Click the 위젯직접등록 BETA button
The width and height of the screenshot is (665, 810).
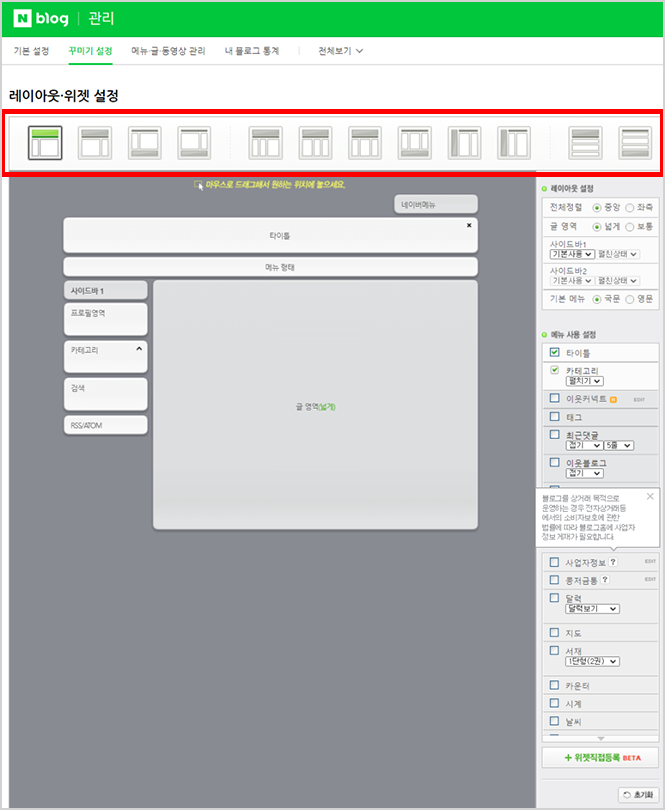600,758
